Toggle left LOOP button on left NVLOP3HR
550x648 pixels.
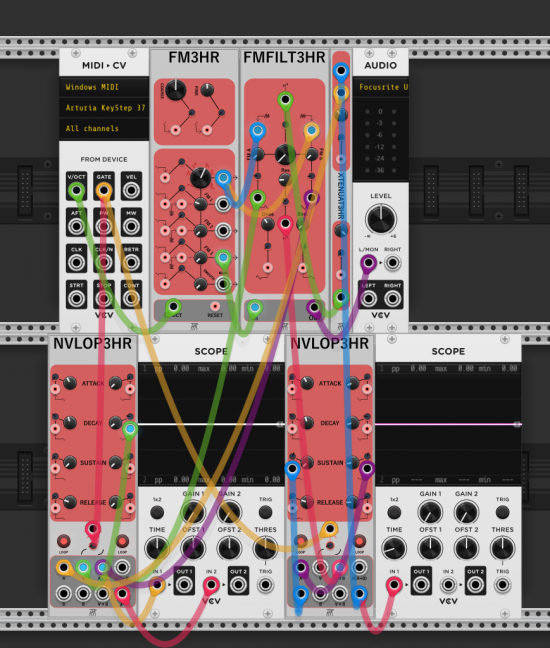pyautogui.click(x=63, y=541)
